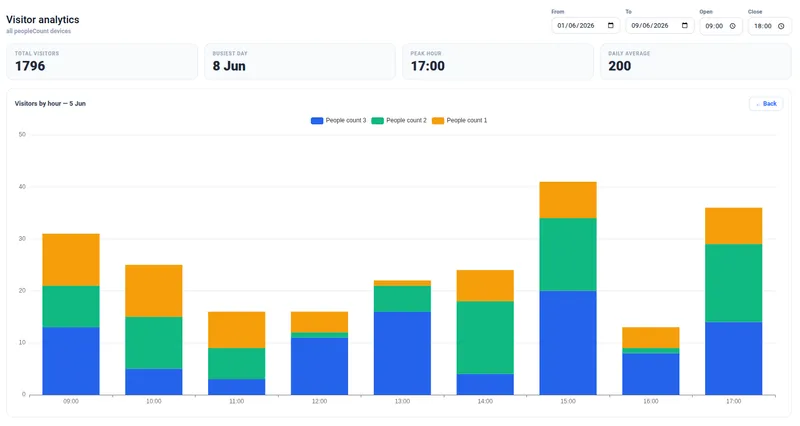The width and height of the screenshot is (800, 426).
Task: Click 'all peopleCount devices' subtitle
Action: pyautogui.click(x=39, y=31)
